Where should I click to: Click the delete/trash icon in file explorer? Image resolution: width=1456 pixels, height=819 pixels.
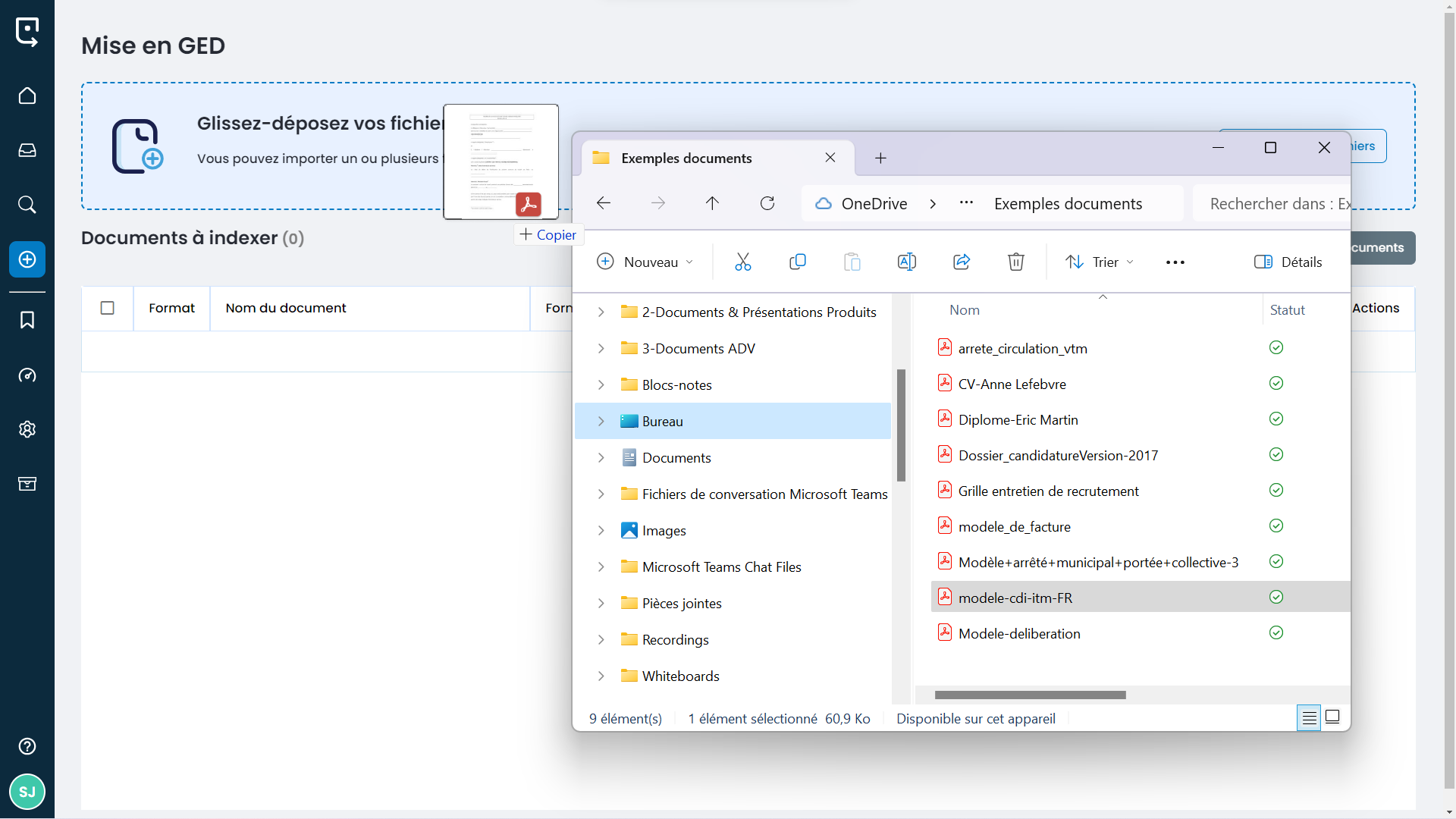coord(1016,261)
